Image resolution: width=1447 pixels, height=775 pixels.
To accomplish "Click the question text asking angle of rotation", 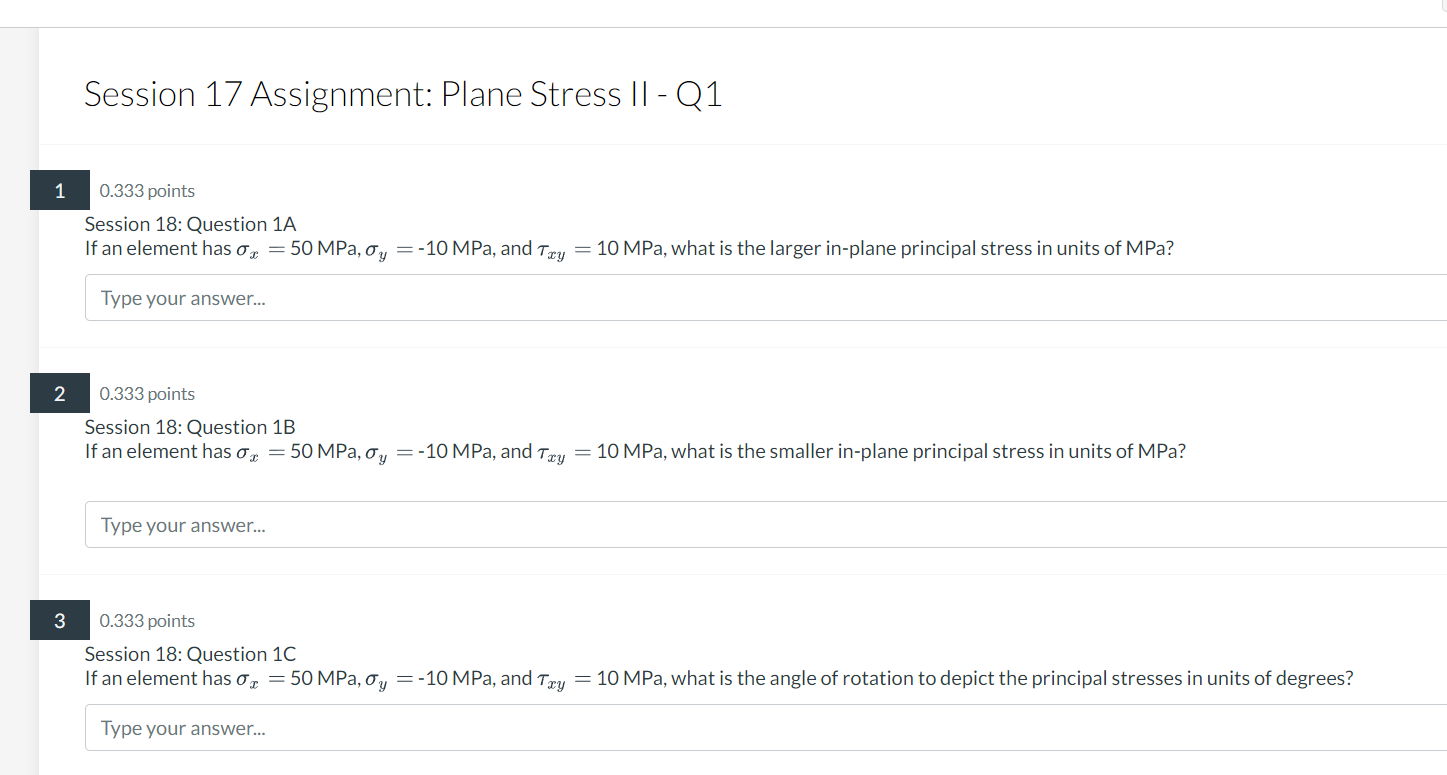I will [719, 678].
